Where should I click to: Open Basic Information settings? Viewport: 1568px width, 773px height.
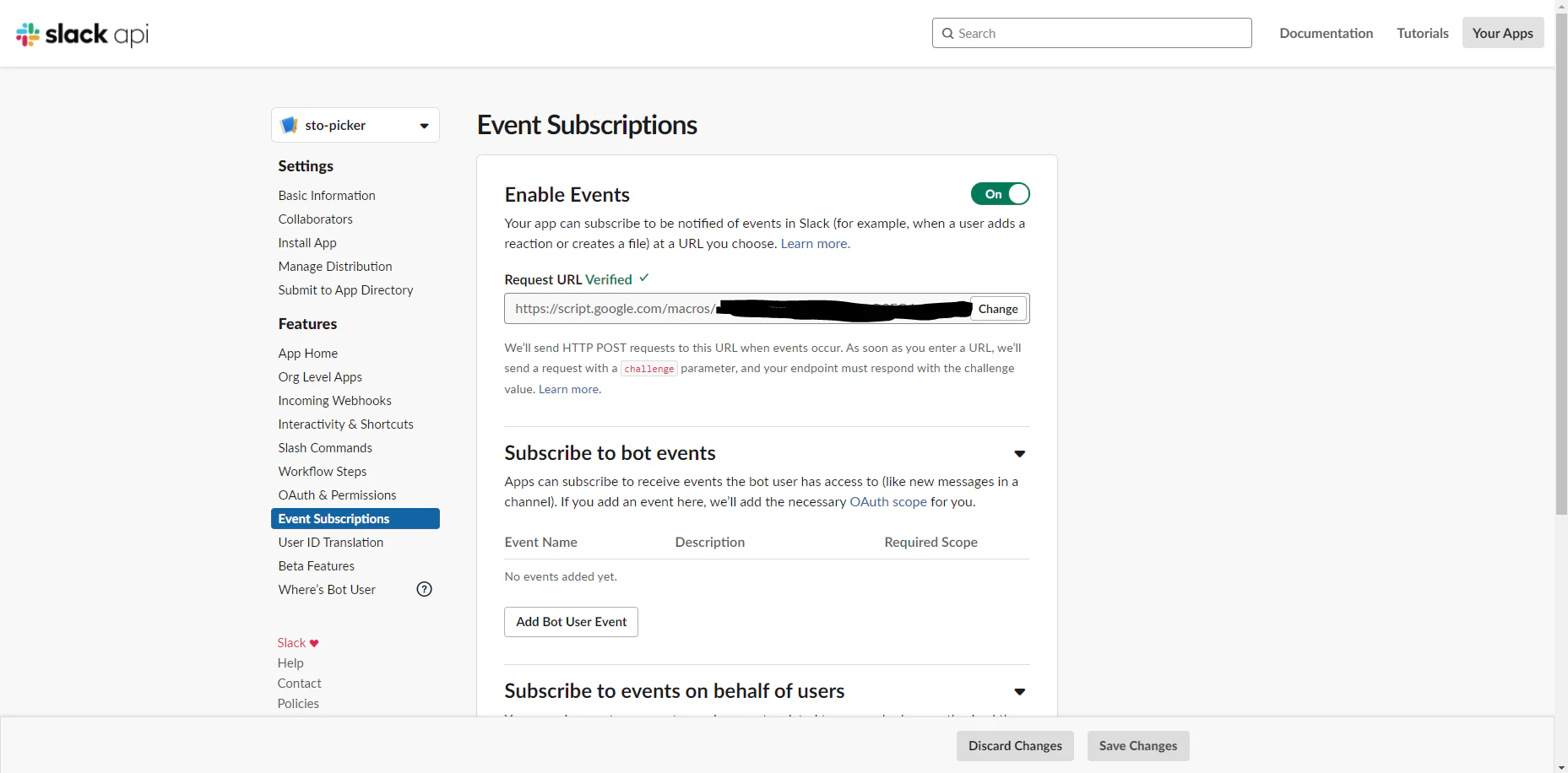point(327,196)
